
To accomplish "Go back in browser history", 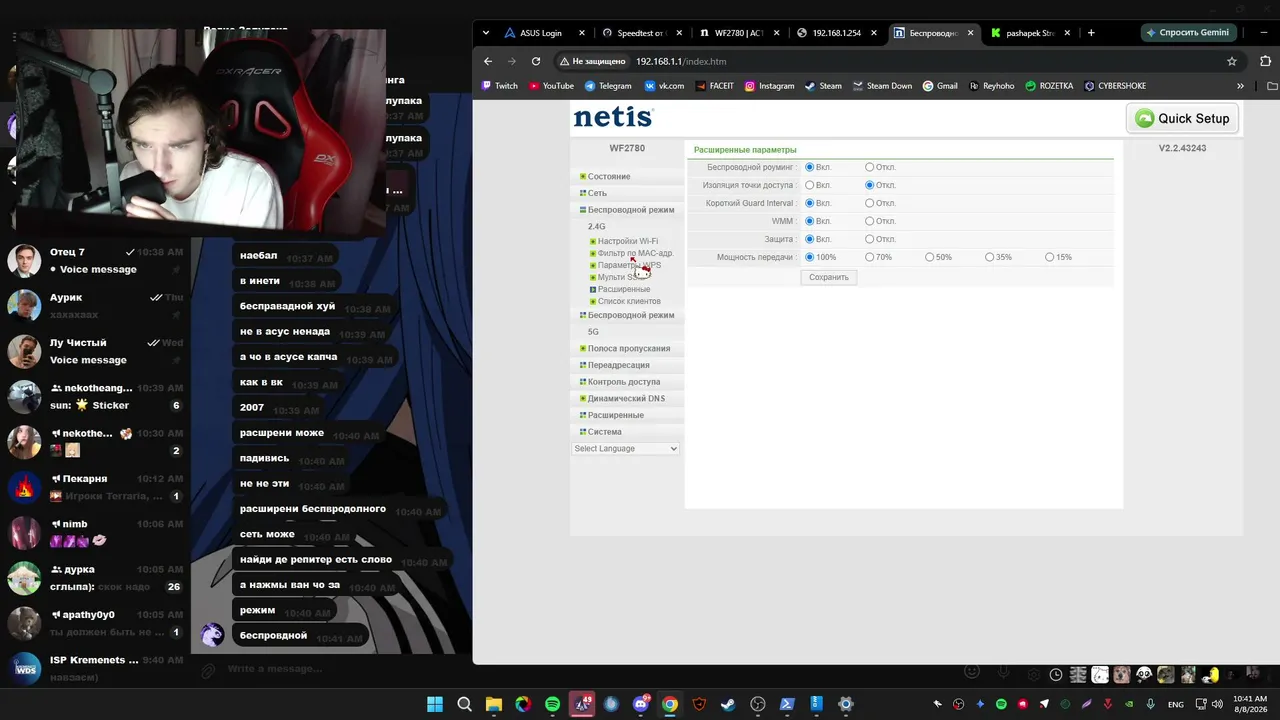I will 488,61.
